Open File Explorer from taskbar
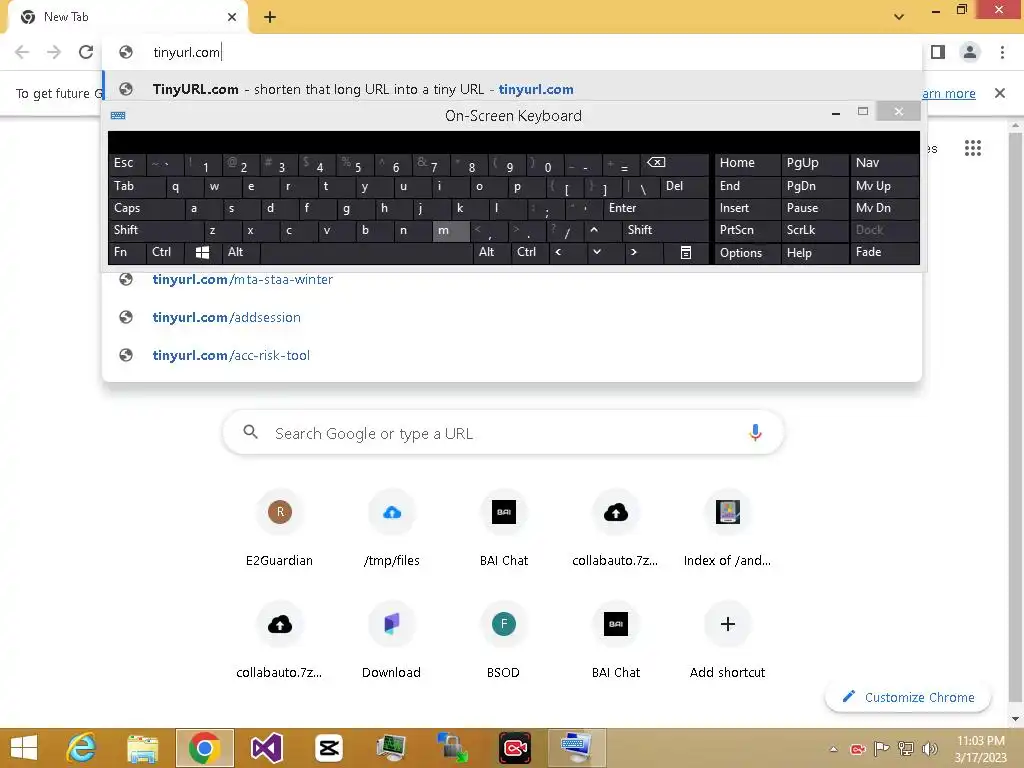 pyautogui.click(x=142, y=748)
